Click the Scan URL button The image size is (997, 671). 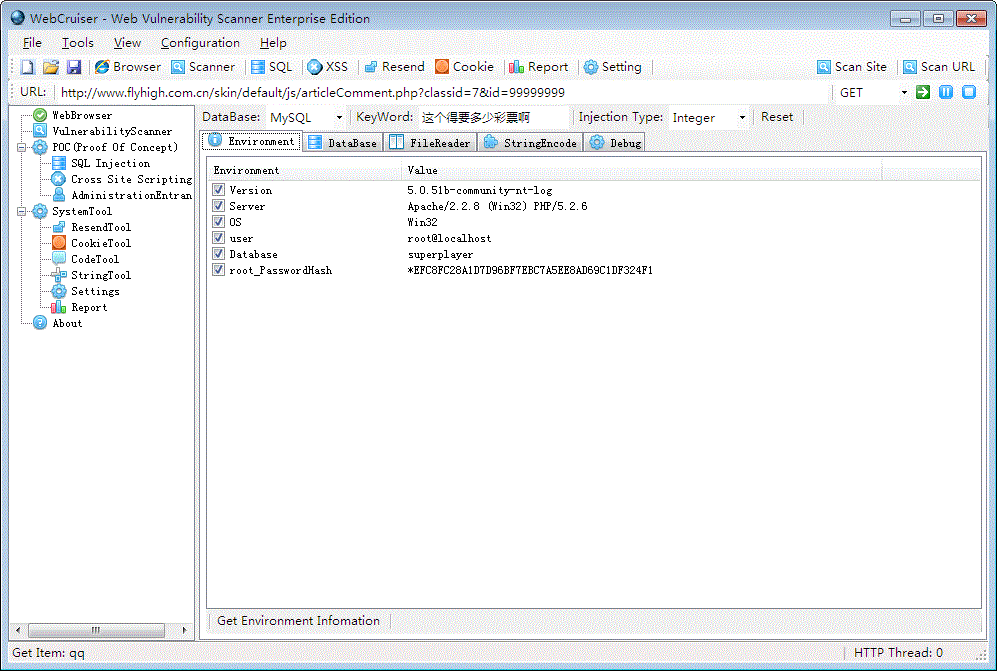coord(939,67)
